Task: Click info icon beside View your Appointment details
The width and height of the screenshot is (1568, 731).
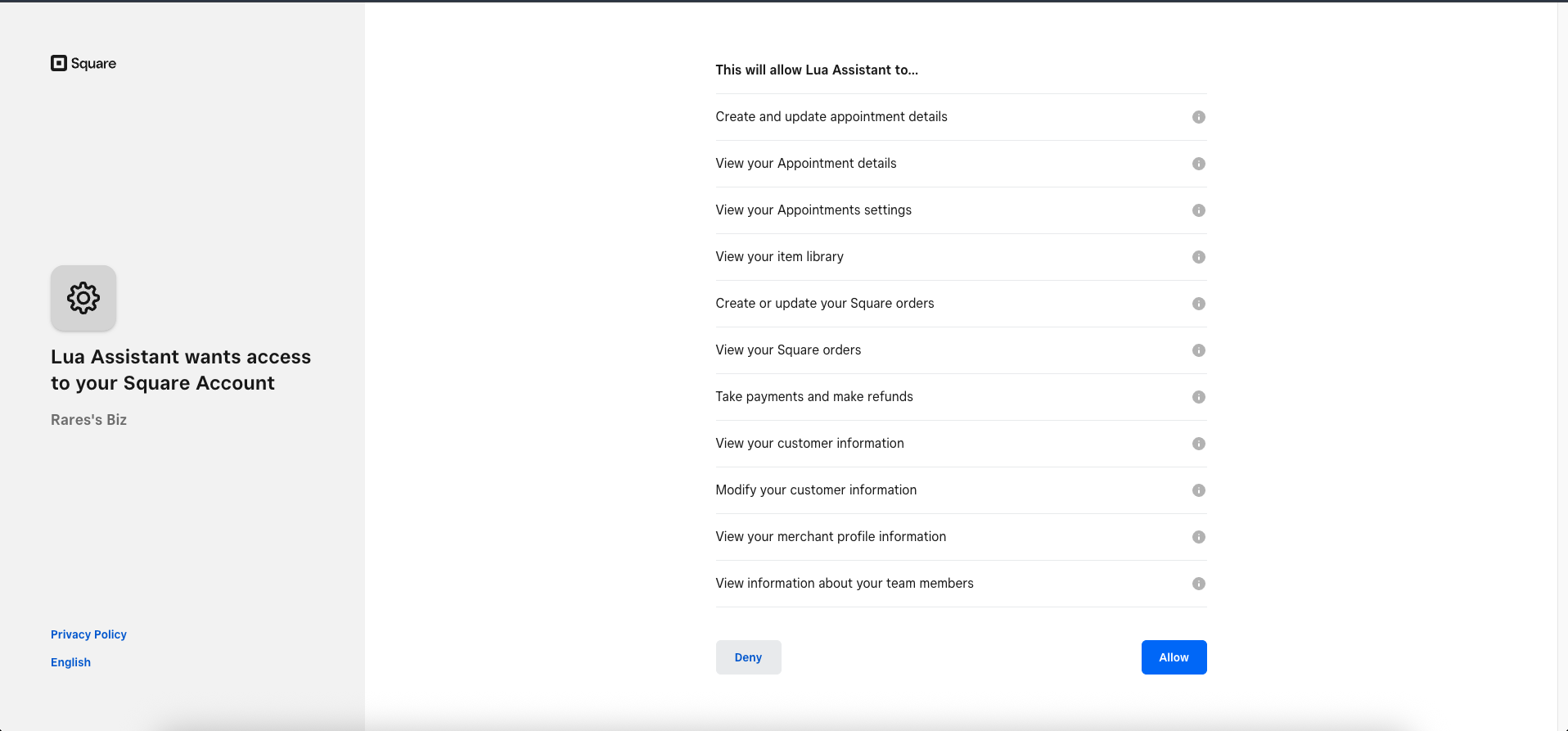Action: tap(1198, 164)
